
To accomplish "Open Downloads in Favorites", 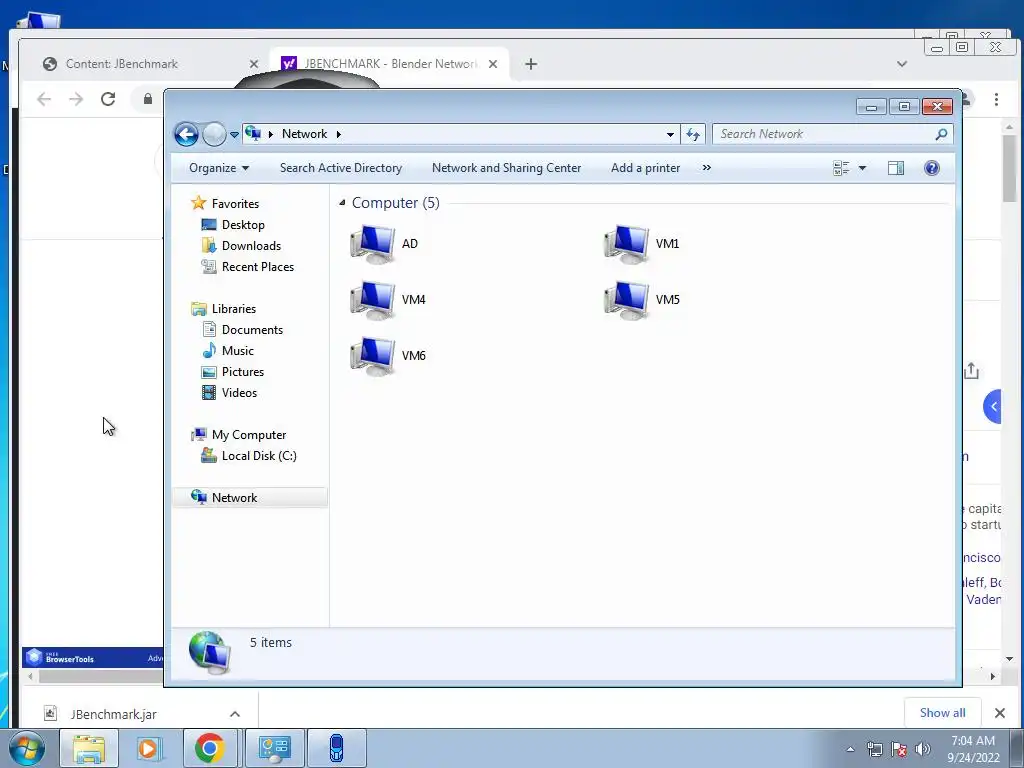I will point(251,246).
